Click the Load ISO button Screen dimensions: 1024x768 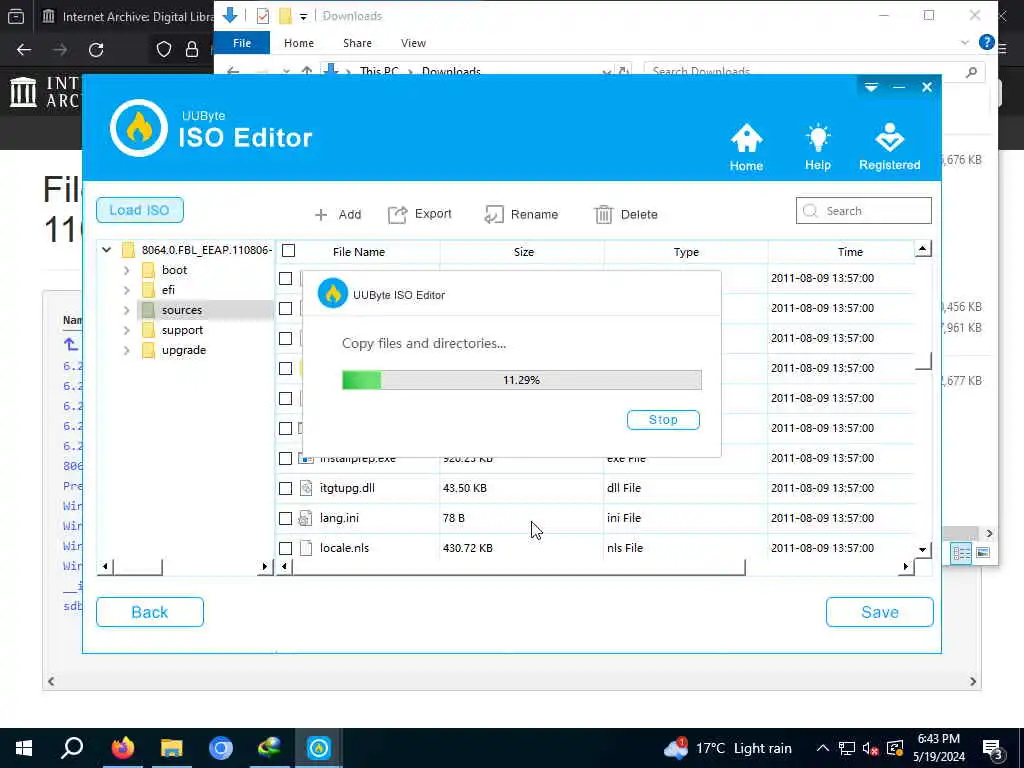tap(140, 210)
